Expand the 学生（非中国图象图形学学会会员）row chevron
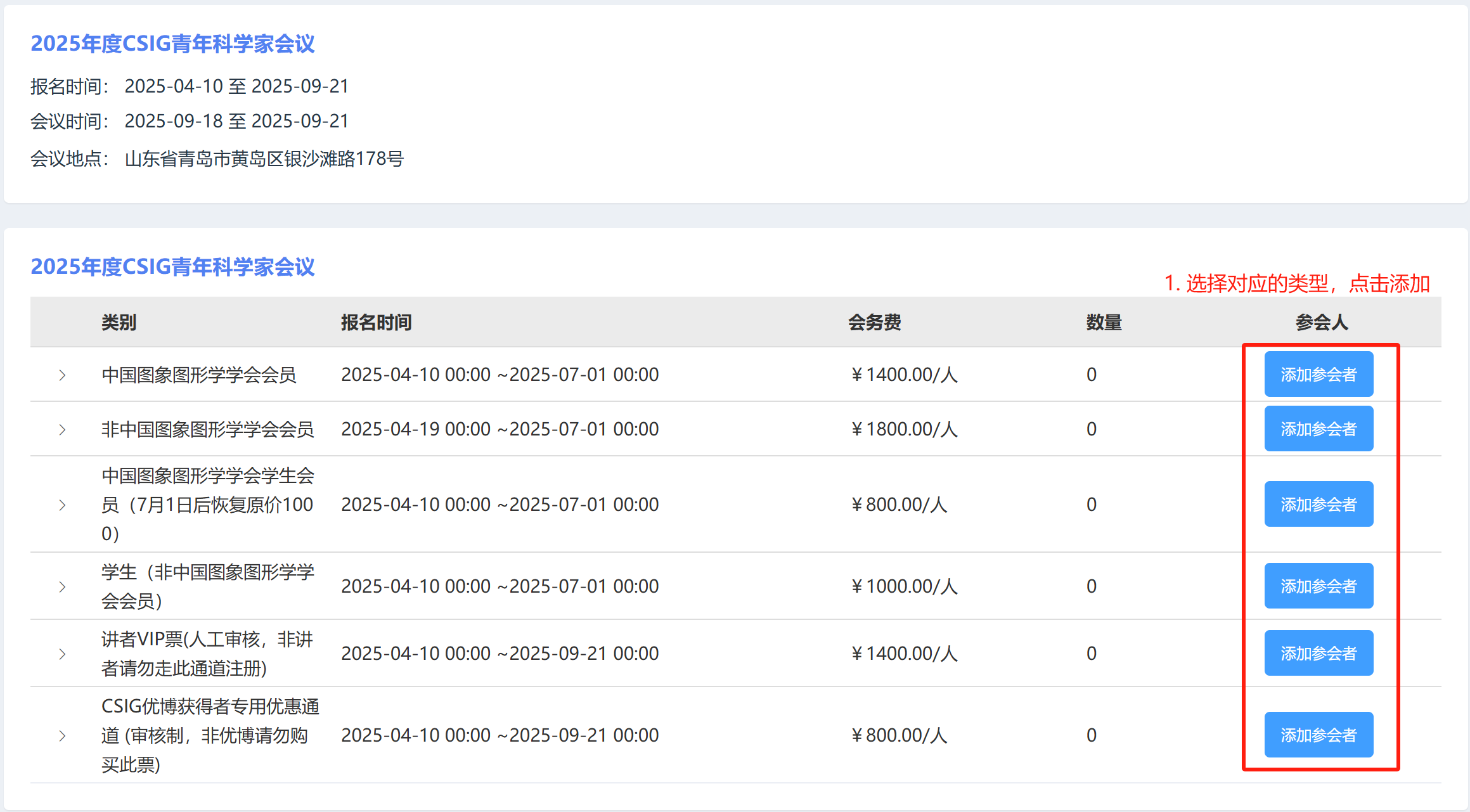Image resolution: width=1470 pixels, height=812 pixels. click(62, 587)
